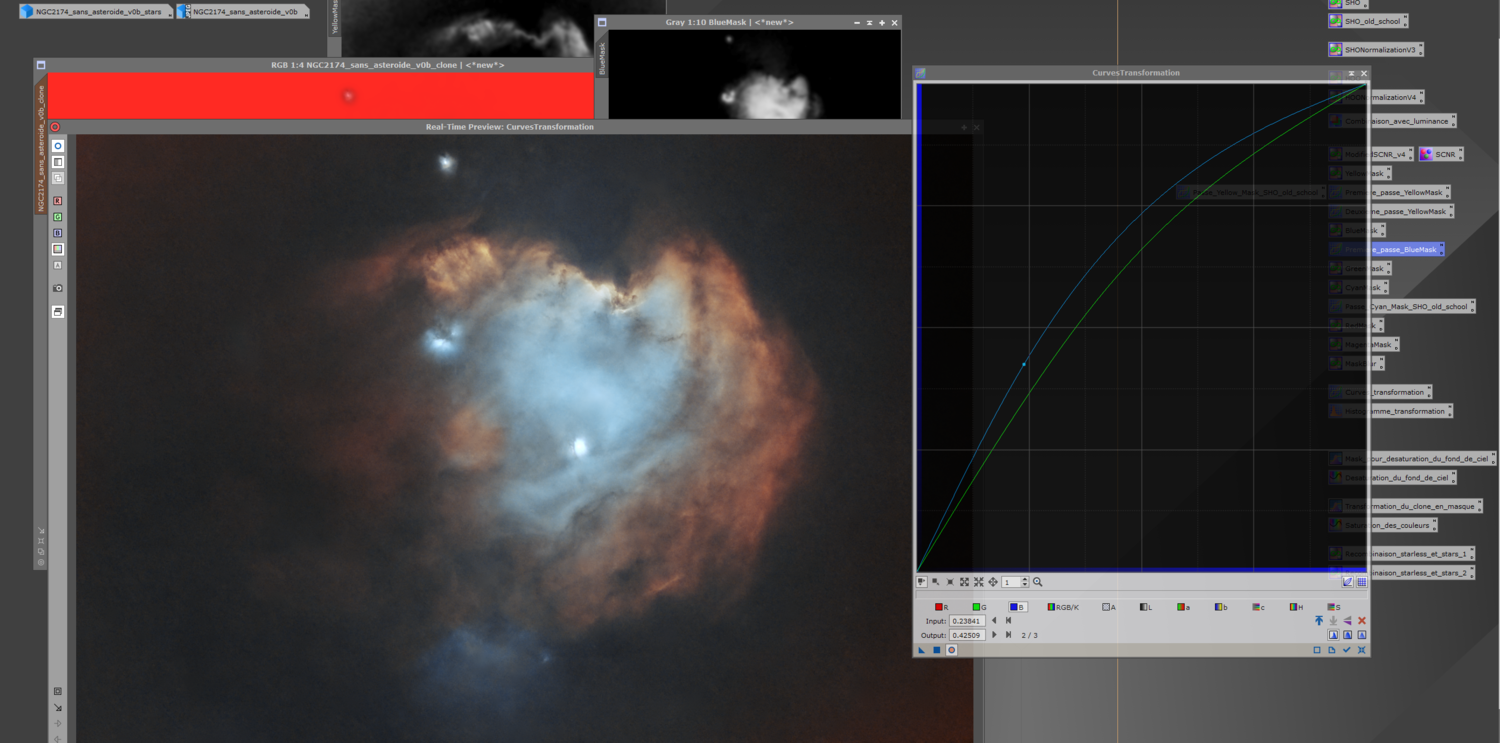Viewport: 1500px width, 743px height.
Task: Click the window icon below the camera
Action: pyautogui.click(x=58, y=312)
